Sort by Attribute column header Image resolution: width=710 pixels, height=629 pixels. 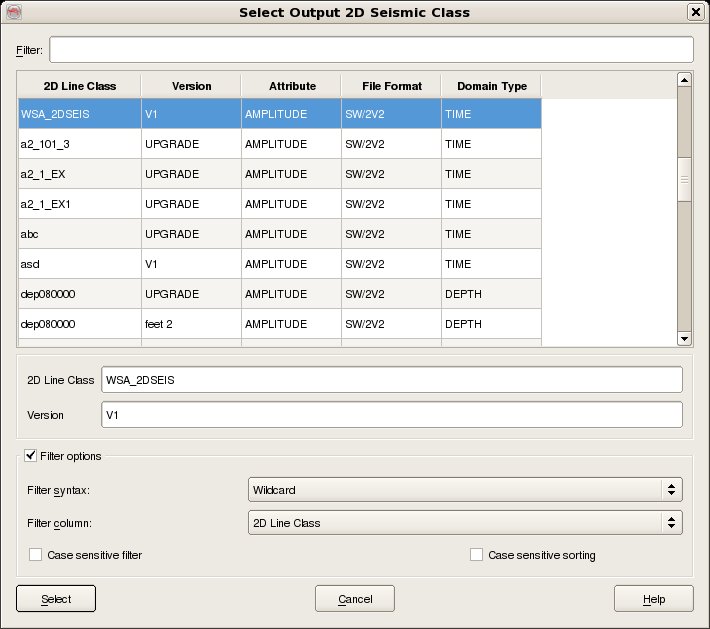[292, 86]
